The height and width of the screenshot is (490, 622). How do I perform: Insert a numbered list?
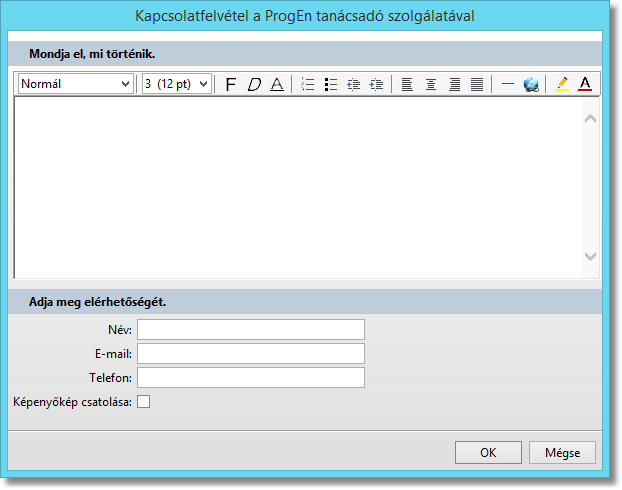[x=307, y=84]
